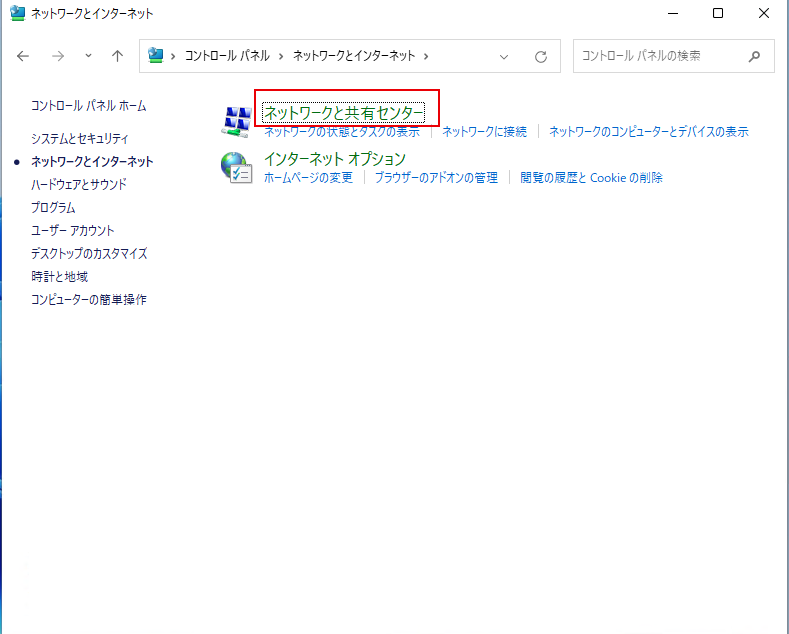Open the recent locations dropdown arrow
This screenshot has width=789, height=634.
pyautogui.click(x=88, y=57)
